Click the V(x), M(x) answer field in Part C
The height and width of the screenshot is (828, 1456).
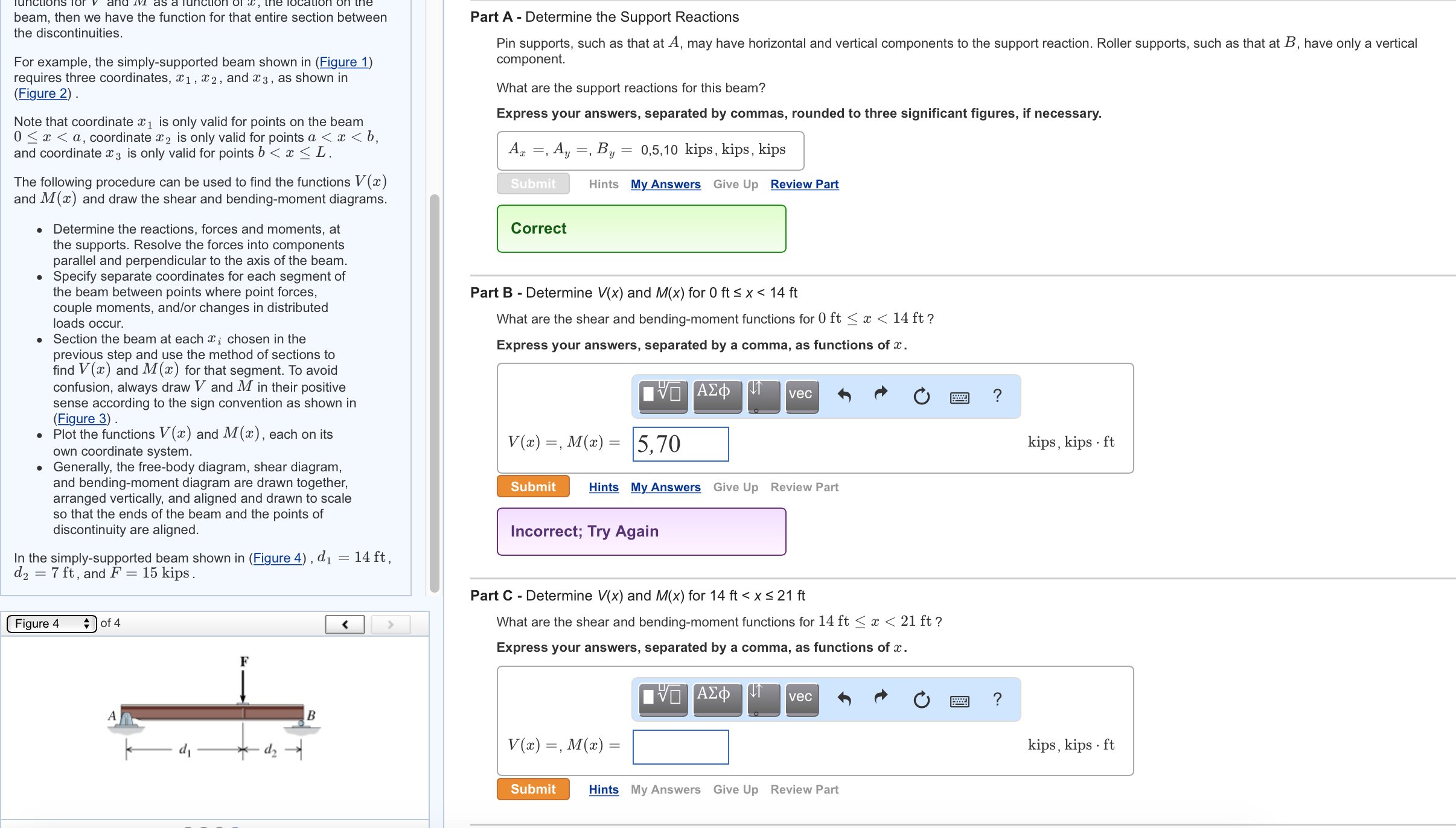[x=680, y=747]
